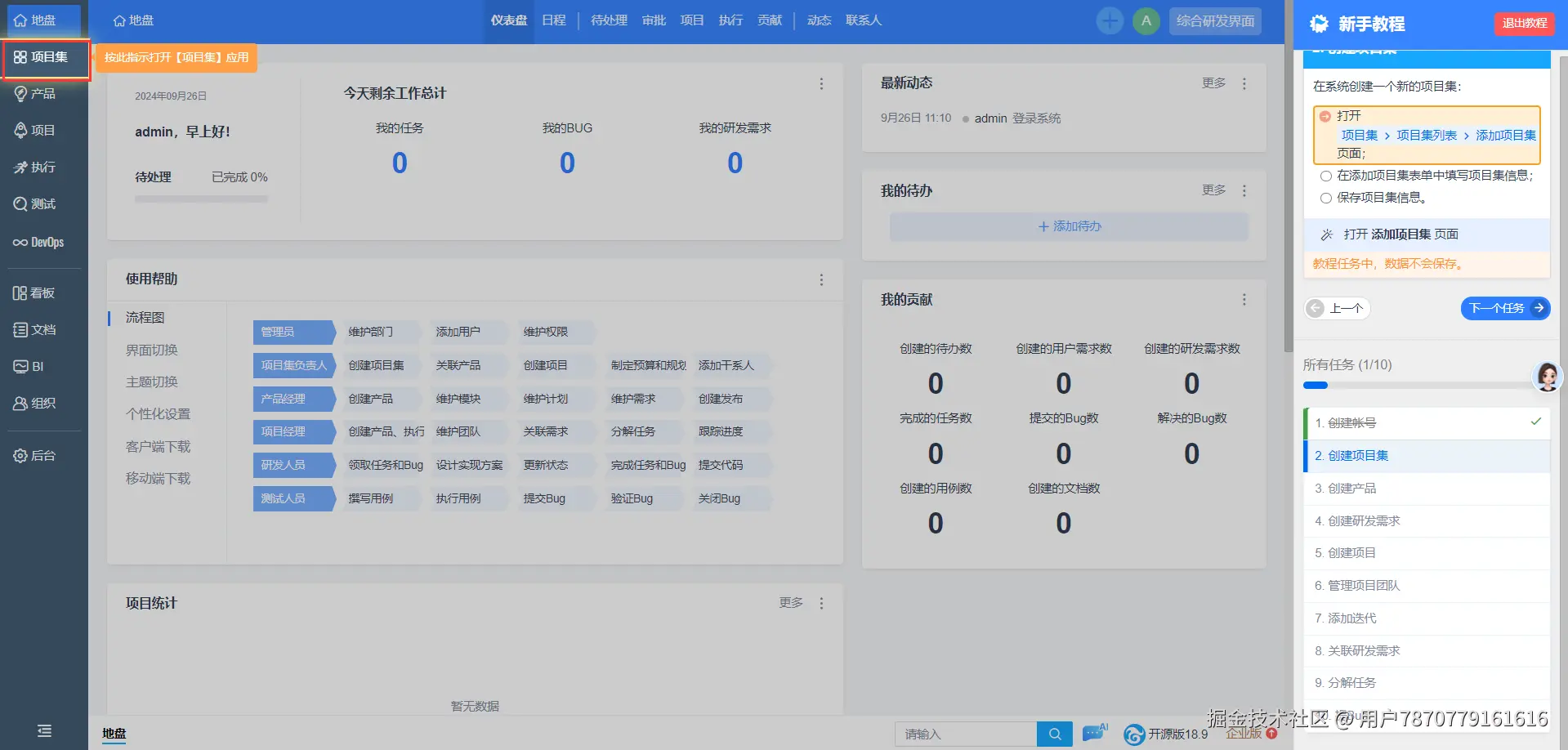Click the blue plus quick-create button
This screenshot has width=1568, height=750.
click(1110, 21)
